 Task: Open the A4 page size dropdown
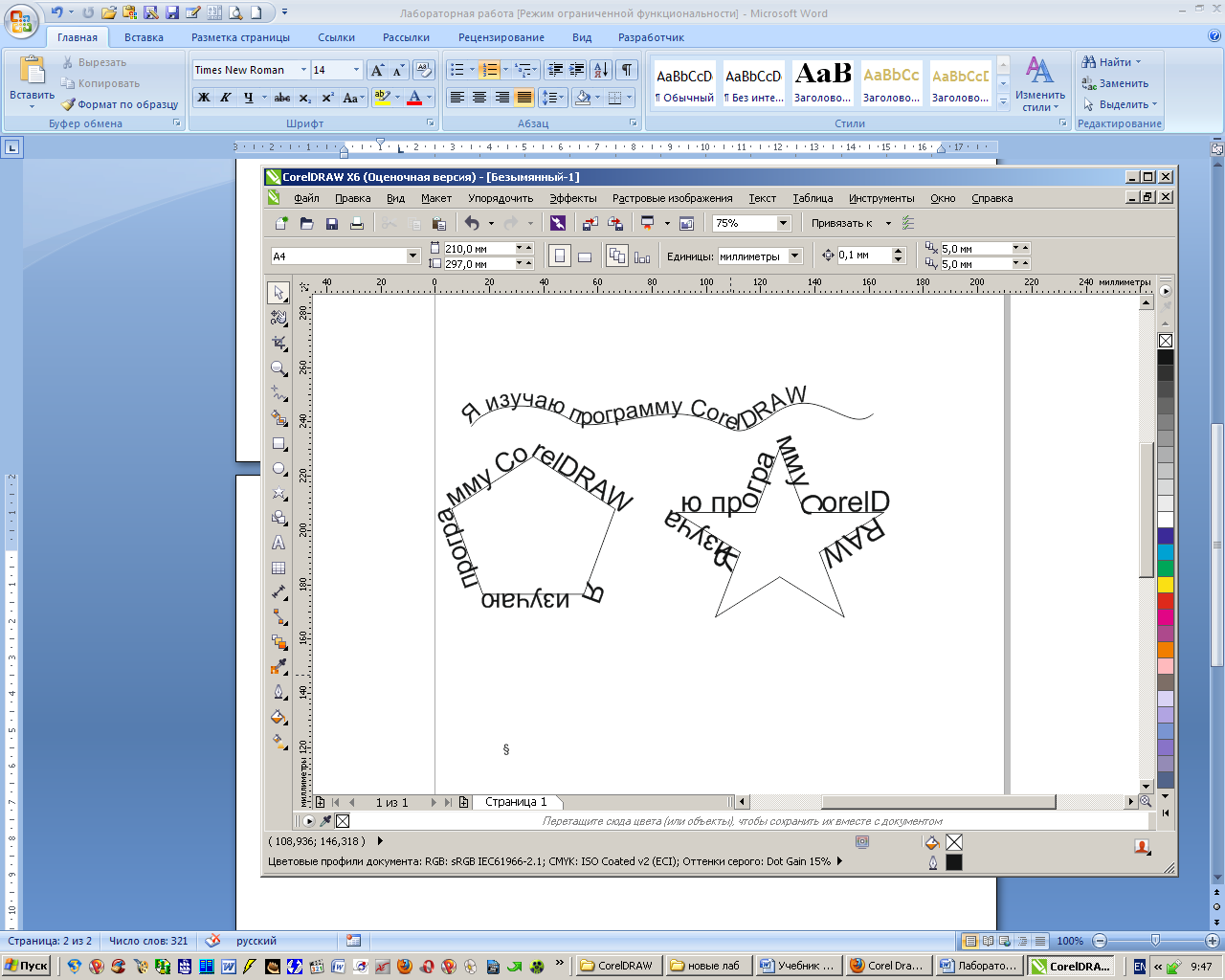tap(413, 256)
